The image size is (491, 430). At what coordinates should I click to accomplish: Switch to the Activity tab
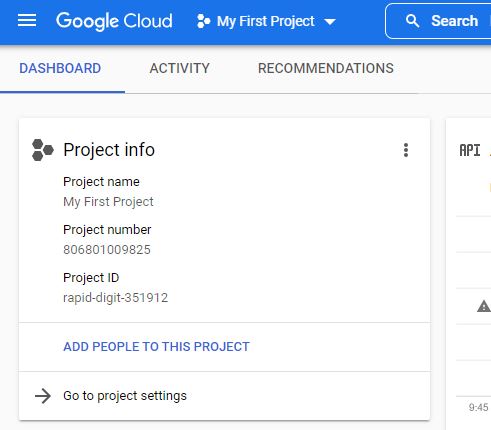[x=180, y=68]
